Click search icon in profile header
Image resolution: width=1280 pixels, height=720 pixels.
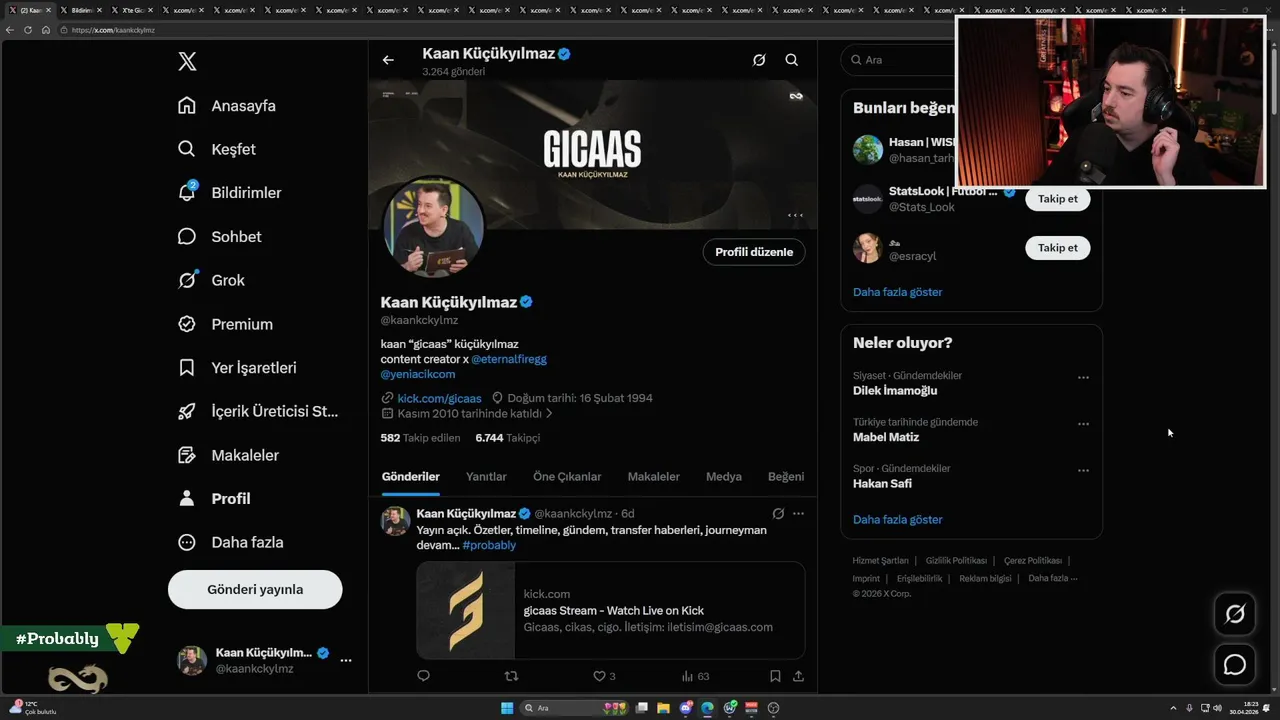coord(791,60)
